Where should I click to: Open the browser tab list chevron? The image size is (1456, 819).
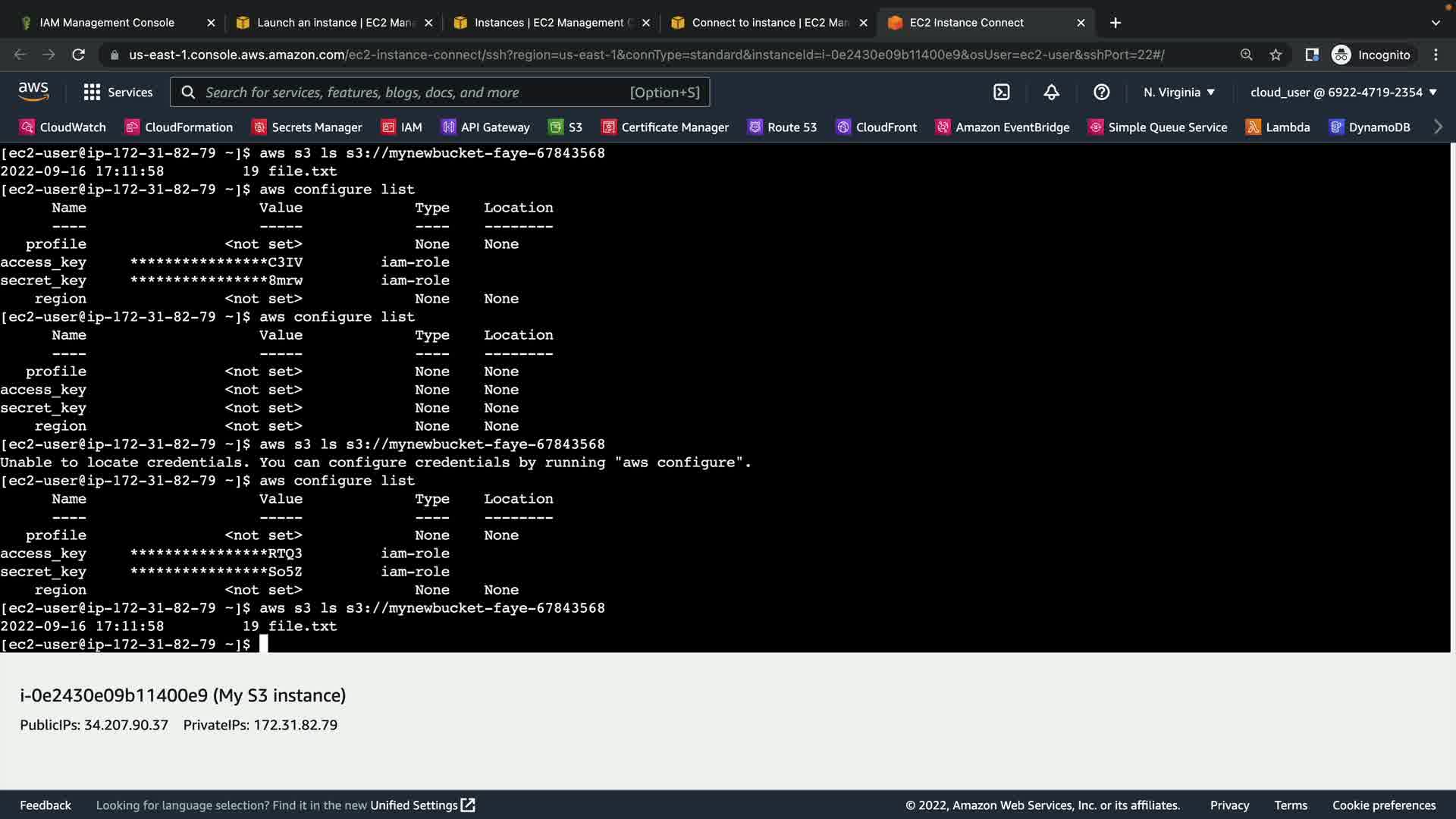(1436, 23)
